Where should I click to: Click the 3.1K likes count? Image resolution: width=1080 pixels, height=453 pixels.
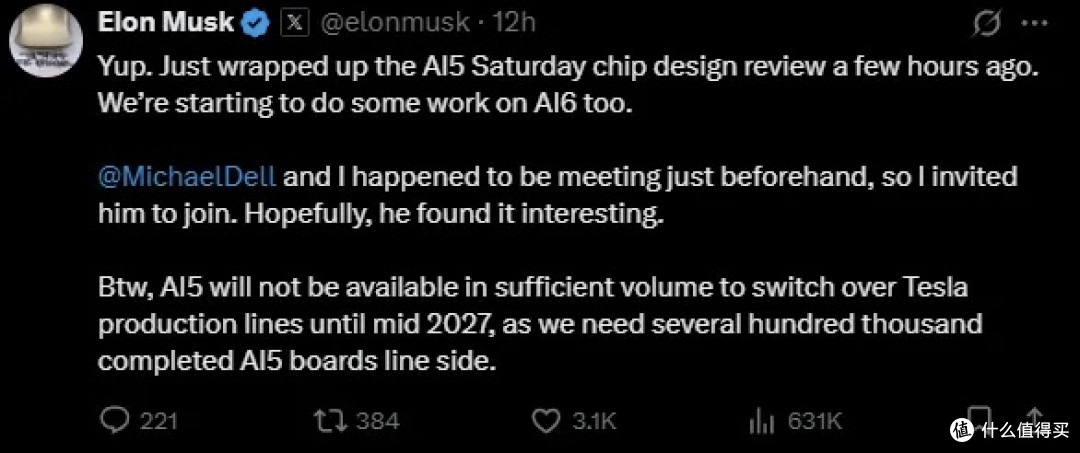594,421
